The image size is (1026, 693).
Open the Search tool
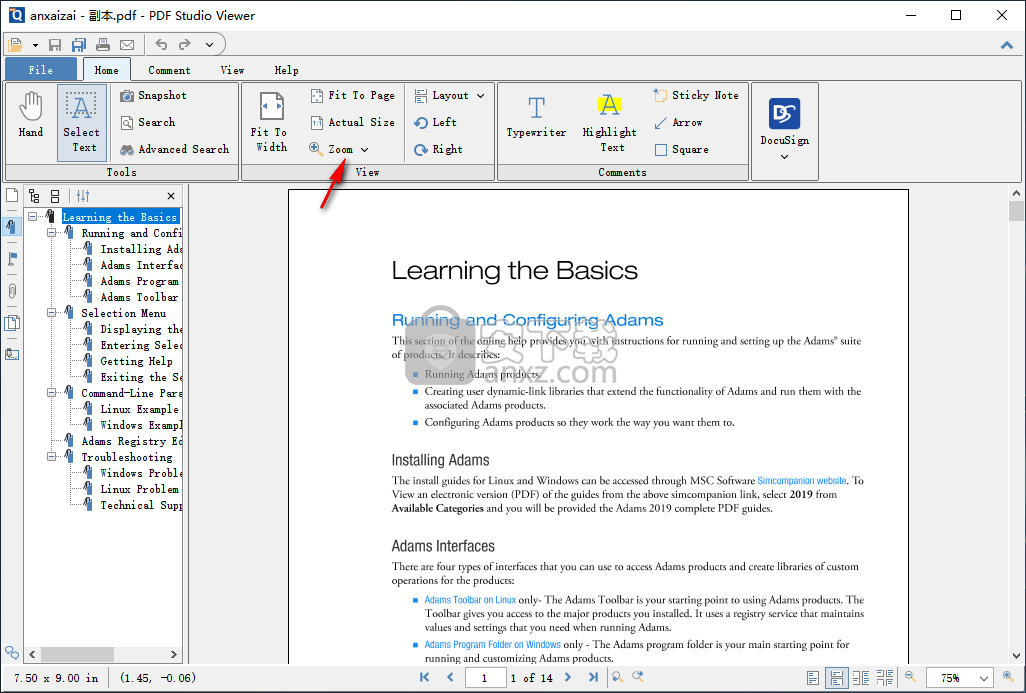coord(148,122)
